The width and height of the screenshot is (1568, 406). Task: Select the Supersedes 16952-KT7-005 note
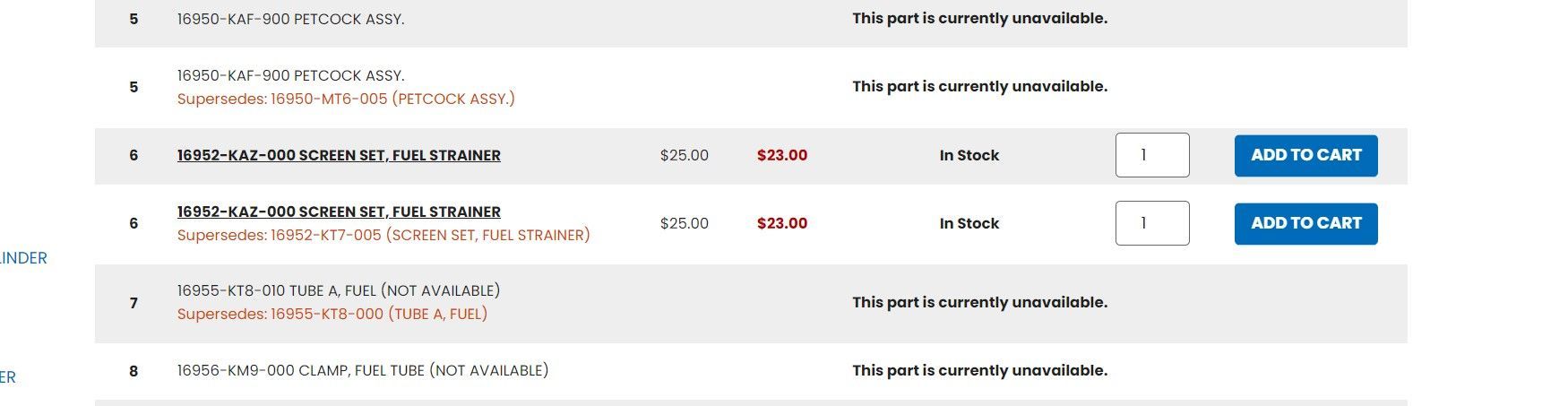click(x=383, y=235)
